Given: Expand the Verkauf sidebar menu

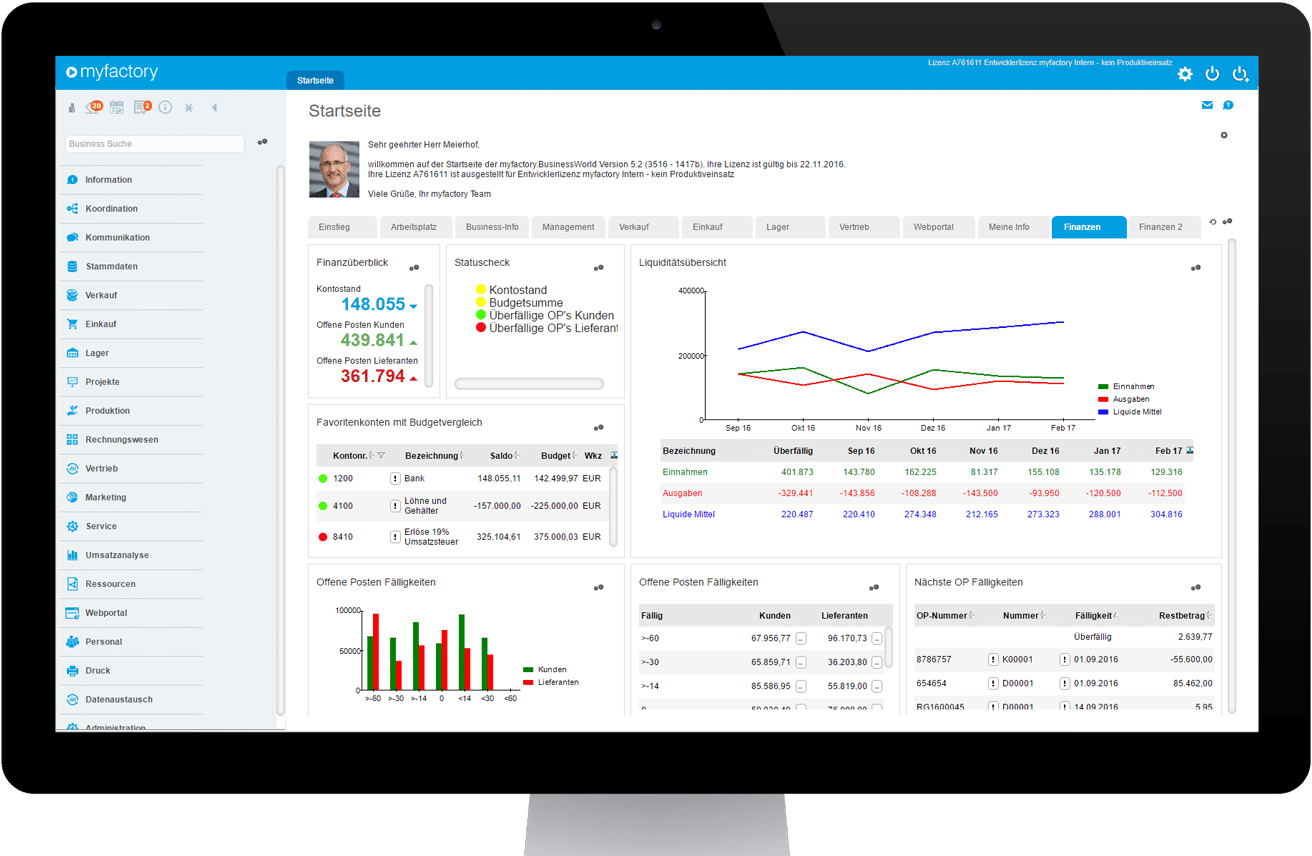Looking at the screenshot, I should tap(101, 296).
